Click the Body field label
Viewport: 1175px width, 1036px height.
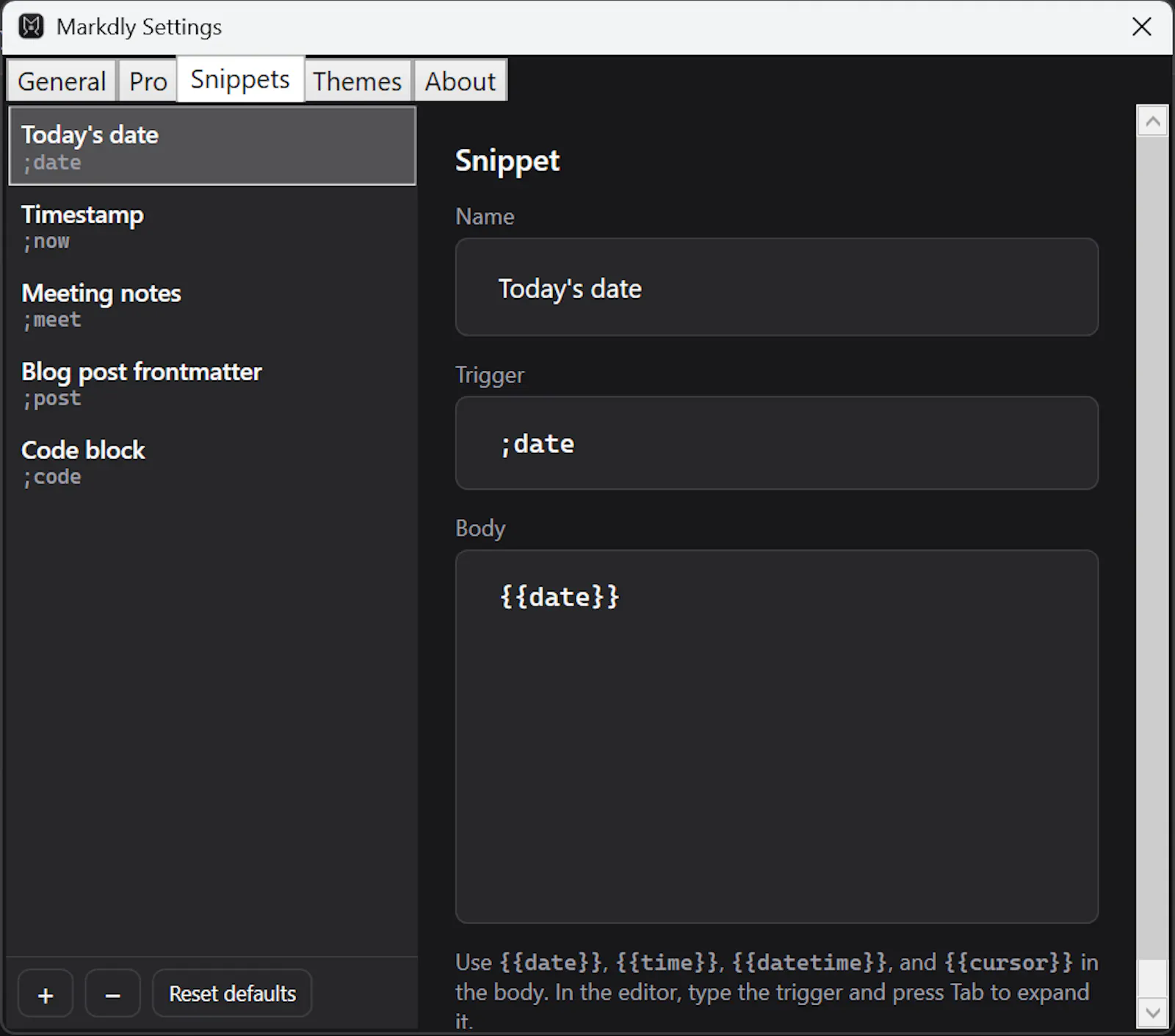[480, 529]
